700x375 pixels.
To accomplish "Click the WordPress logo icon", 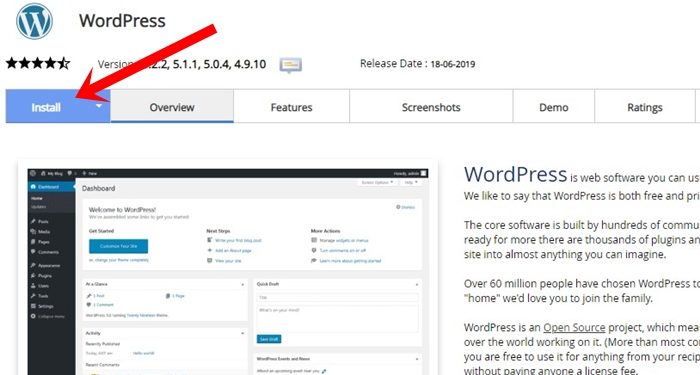I will pos(34,20).
